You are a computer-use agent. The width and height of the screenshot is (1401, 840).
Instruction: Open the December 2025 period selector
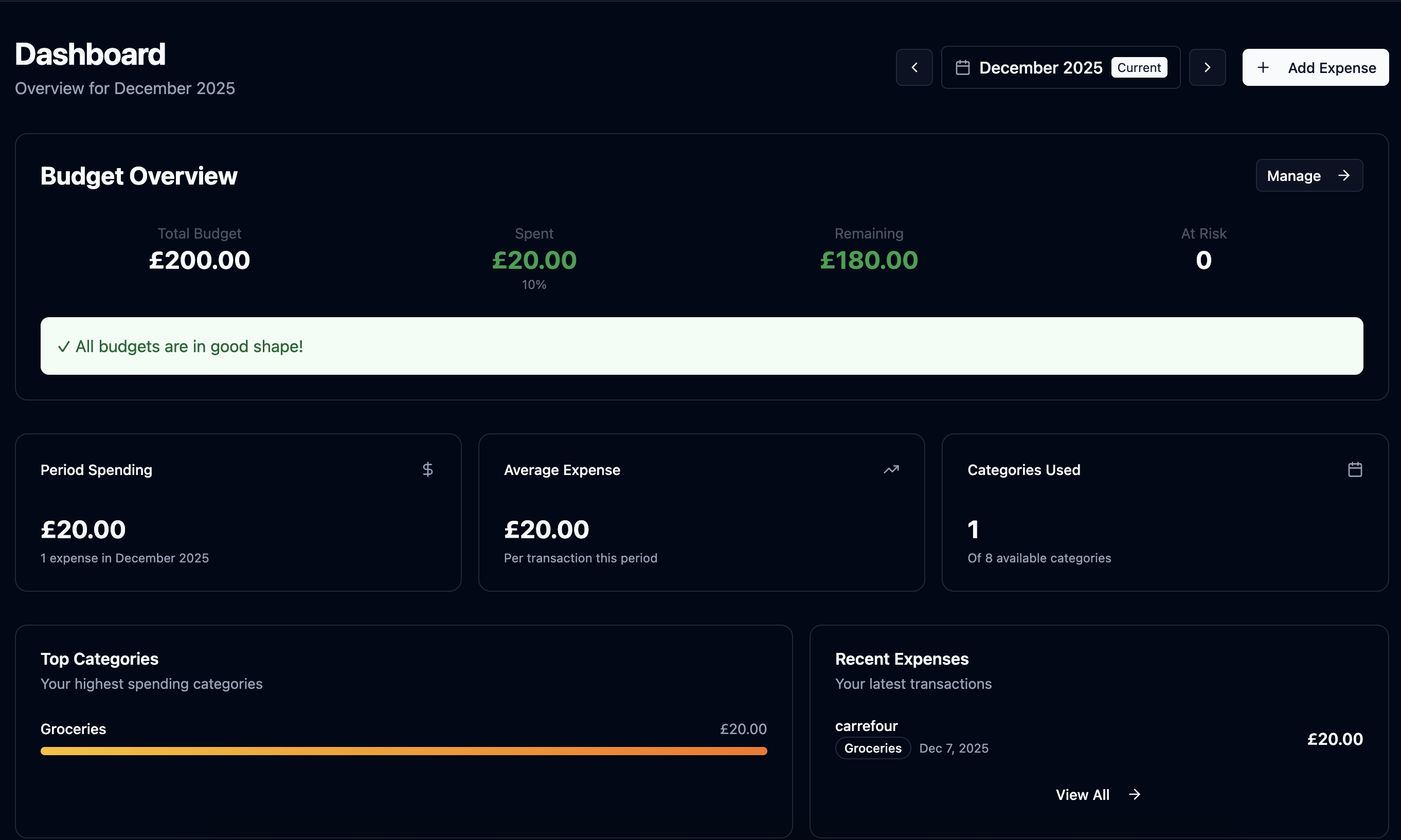coord(1040,67)
